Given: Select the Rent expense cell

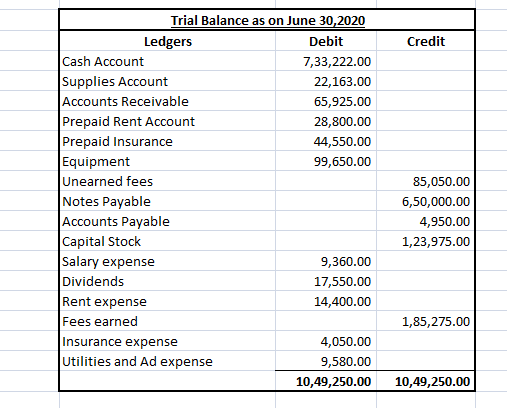Looking at the screenshot, I should pos(168,301).
